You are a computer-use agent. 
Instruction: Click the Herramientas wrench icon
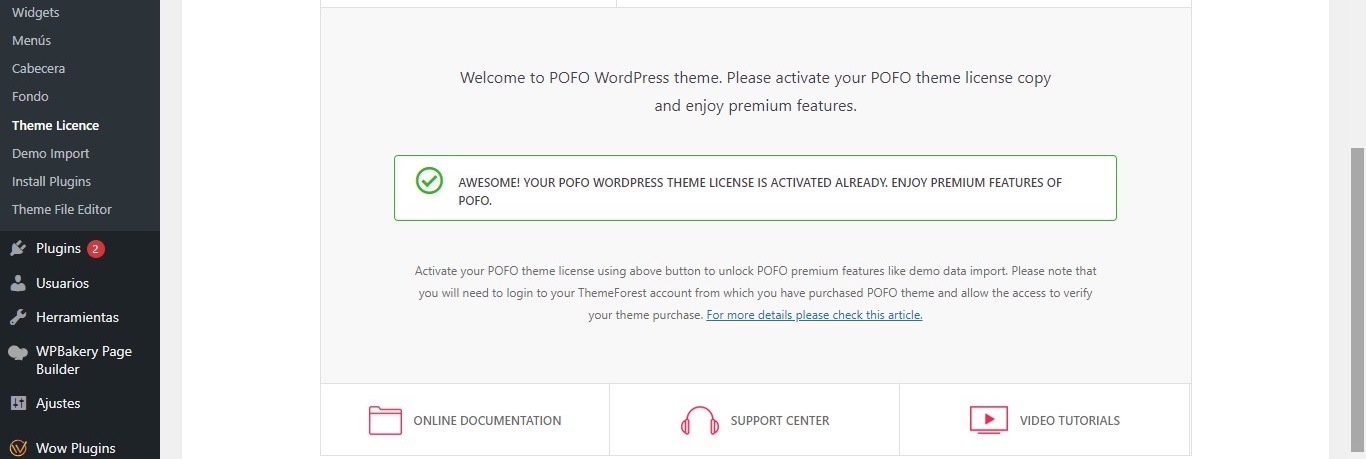click(x=18, y=317)
